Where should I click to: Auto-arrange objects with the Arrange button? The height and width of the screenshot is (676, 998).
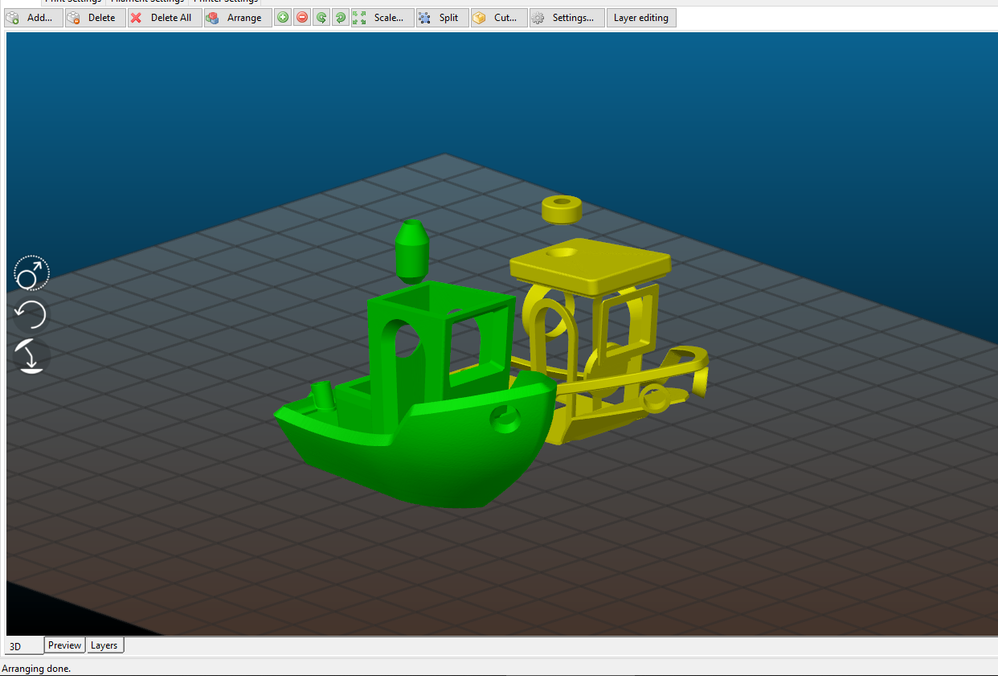pos(238,18)
